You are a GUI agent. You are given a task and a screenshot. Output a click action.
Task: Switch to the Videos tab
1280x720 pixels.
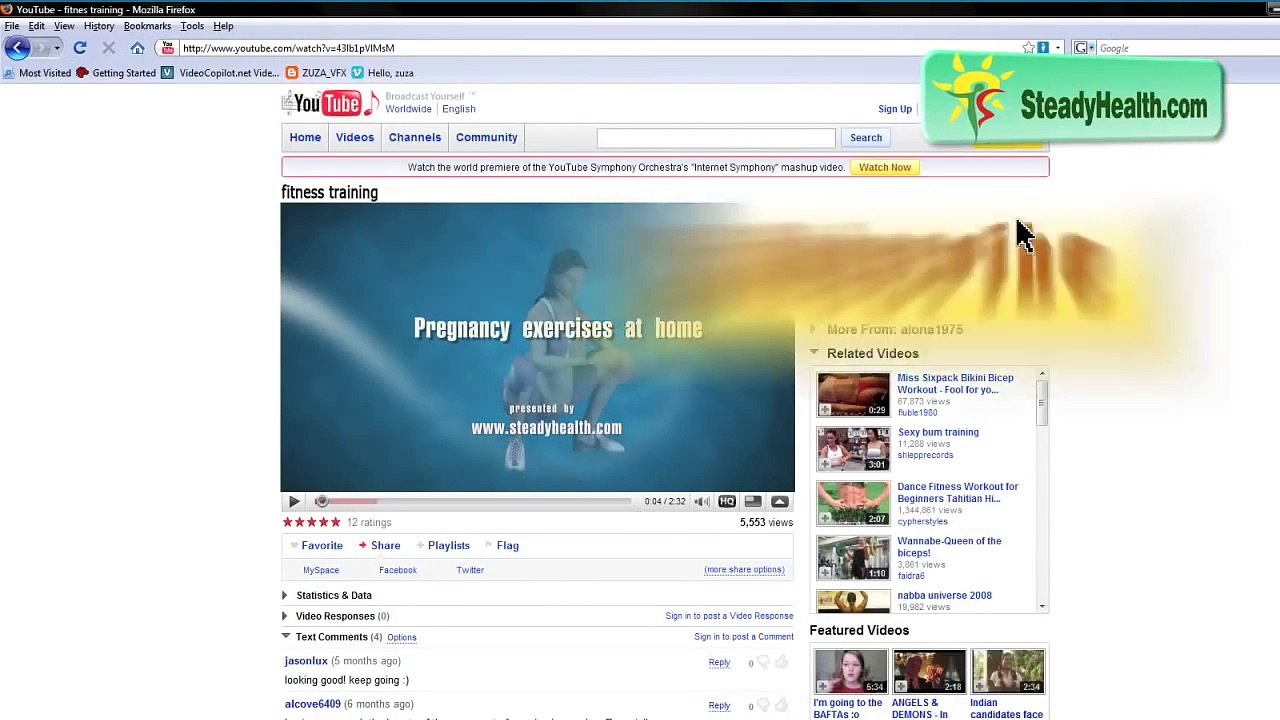click(x=355, y=137)
